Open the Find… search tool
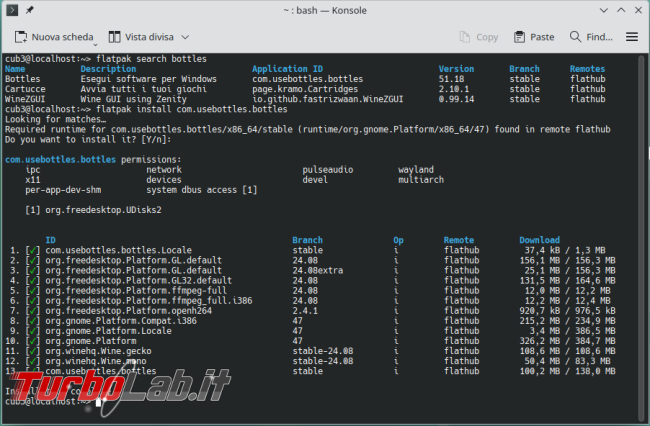The height and width of the screenshot is (426, 650). pos(591,37)
